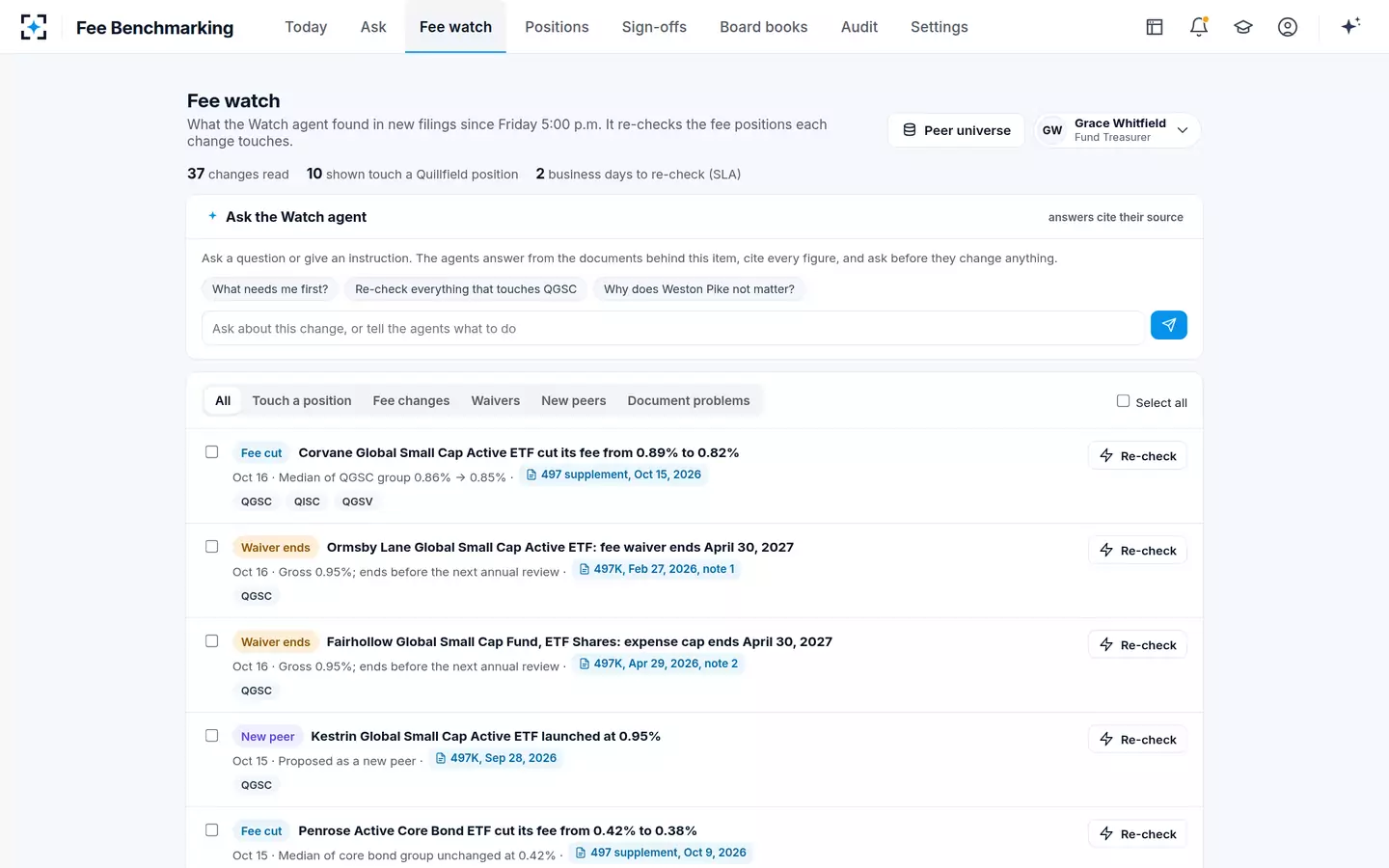Open the 497K, Feb 27, 2026, note 1 source
The image size is (1389, 868).
point(657,569)
